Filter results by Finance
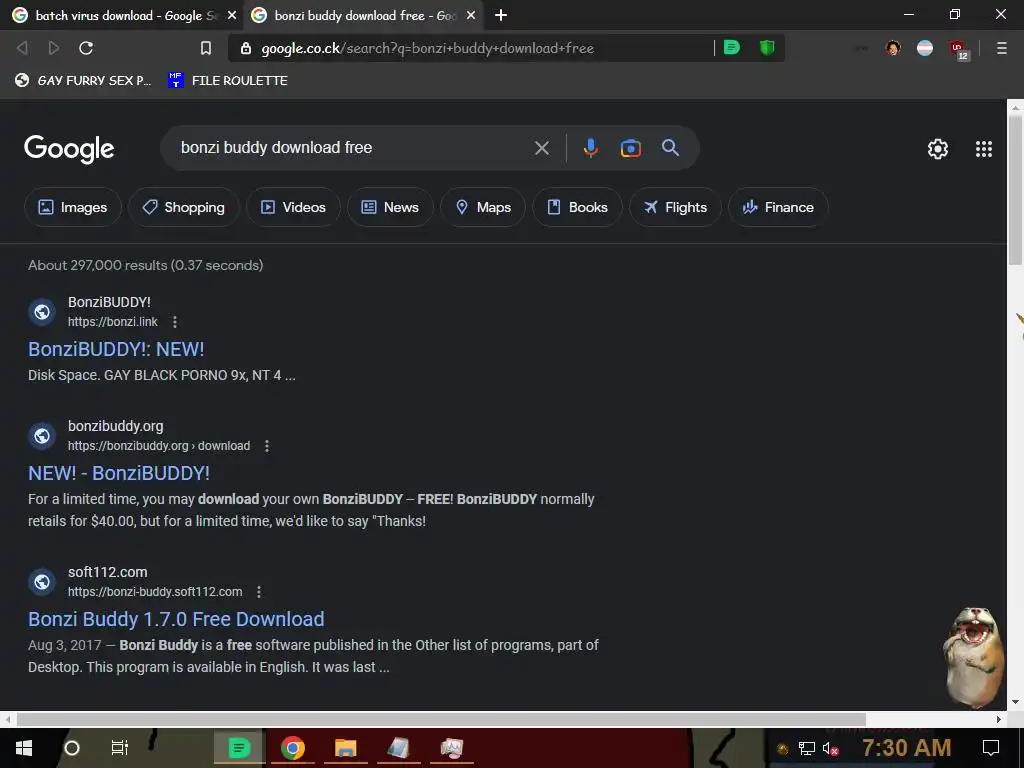 [x=778, y=207]
